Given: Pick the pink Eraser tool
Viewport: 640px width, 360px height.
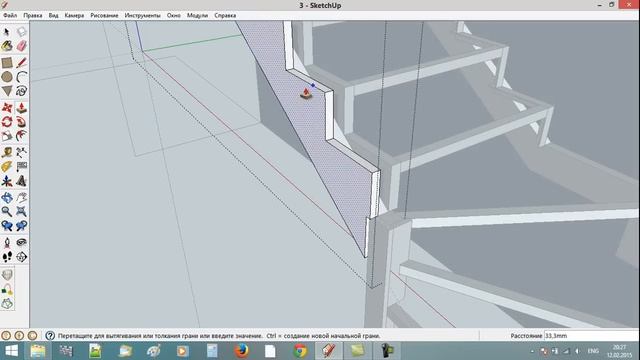Looking at the screenshot, I should coord(21,46).
